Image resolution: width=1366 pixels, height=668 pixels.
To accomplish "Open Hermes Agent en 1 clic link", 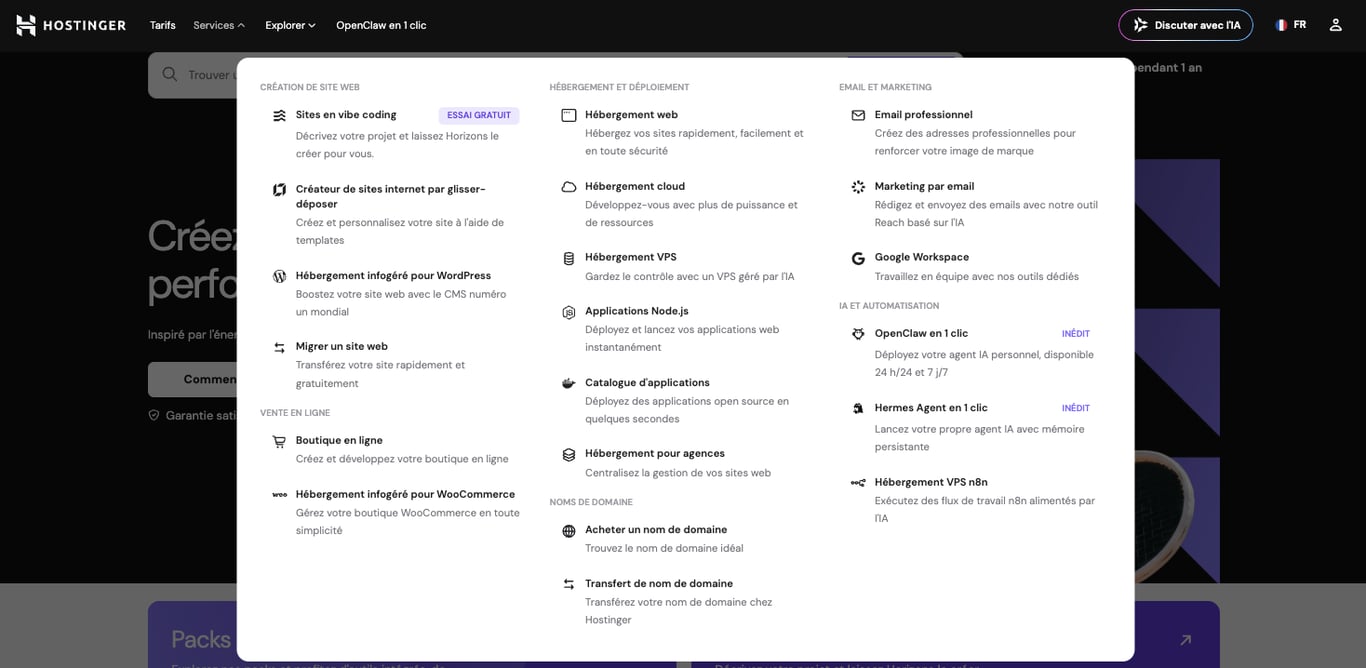I will pyautogui.click(x=931, y=407).
